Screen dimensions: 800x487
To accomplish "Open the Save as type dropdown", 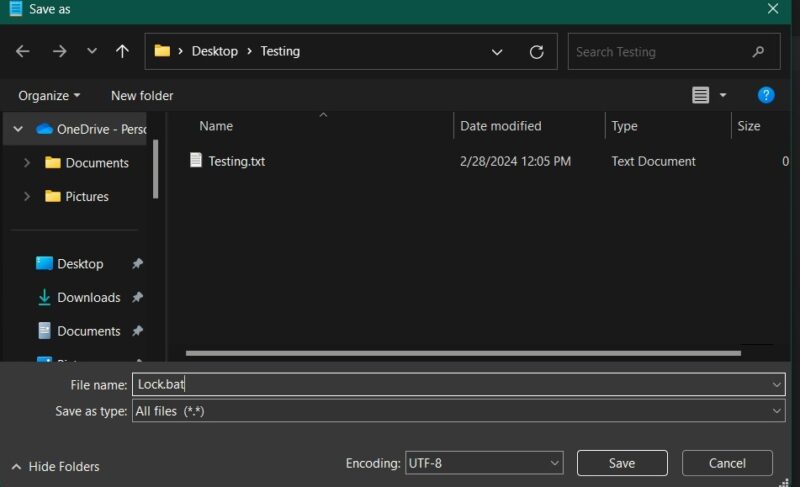I will tap(459, 411).
